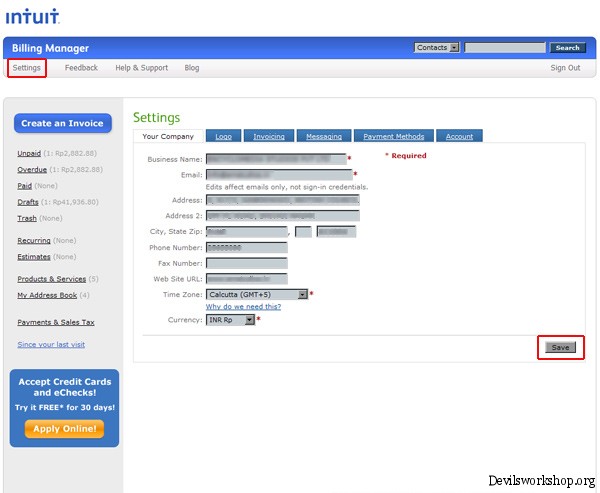Open the Drafts link

coord(28,202)
